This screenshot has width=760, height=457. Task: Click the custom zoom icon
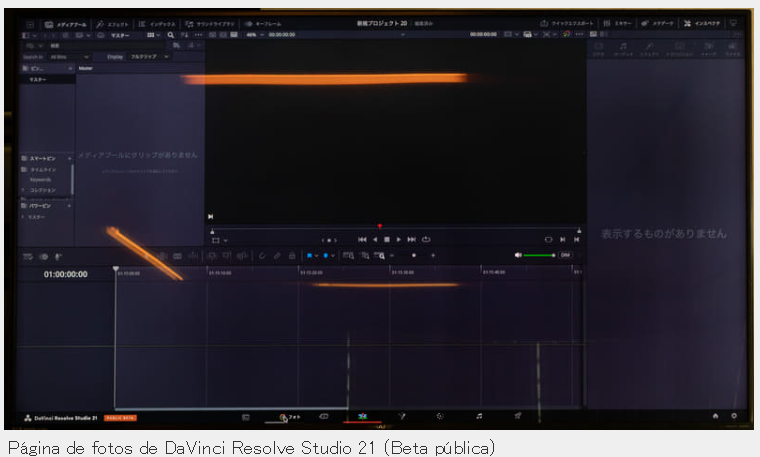tap(380, 255)
